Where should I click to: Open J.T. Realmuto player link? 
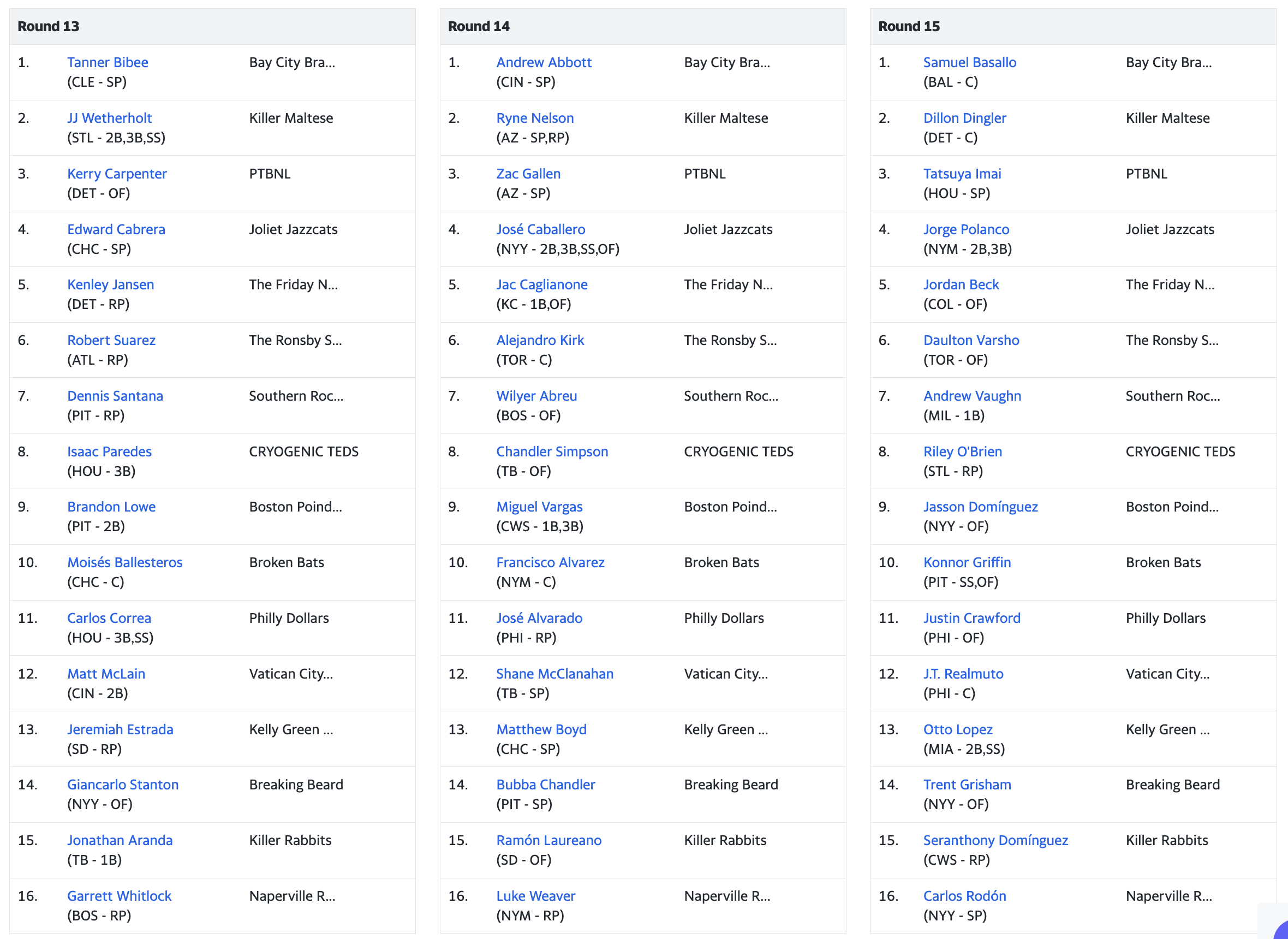pyautogui.click(x=964, y=674)
